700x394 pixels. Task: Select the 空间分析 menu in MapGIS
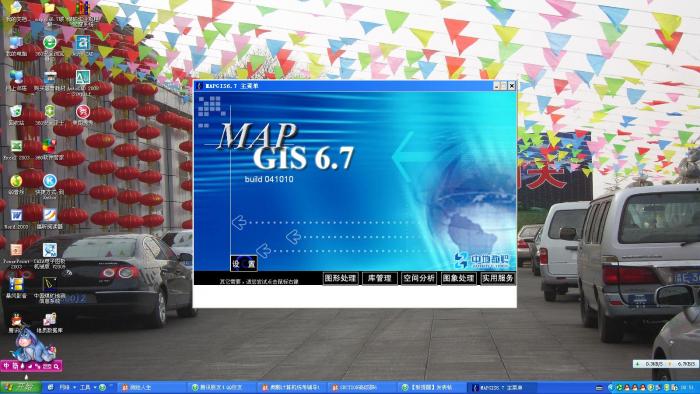(419, 278)
